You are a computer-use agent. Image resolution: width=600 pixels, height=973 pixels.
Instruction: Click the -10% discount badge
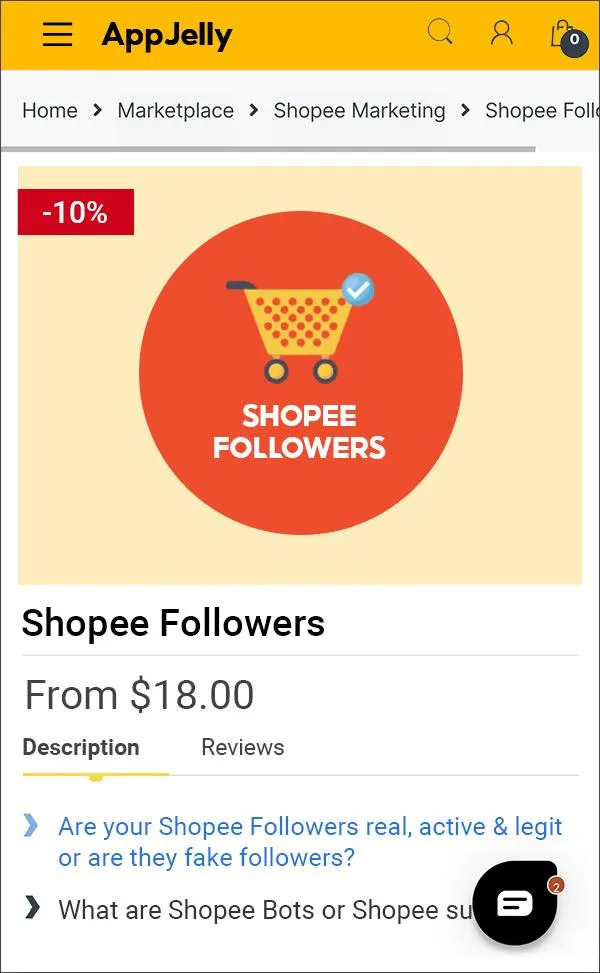[x=76, y=211]
